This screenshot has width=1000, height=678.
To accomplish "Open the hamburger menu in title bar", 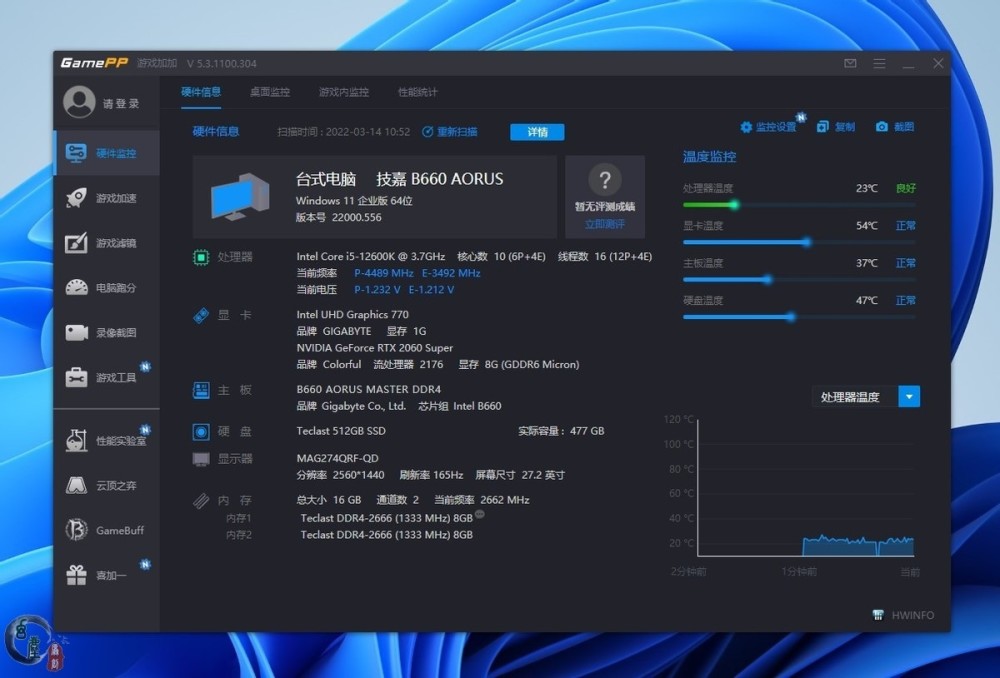I will (x=879, y=63).
